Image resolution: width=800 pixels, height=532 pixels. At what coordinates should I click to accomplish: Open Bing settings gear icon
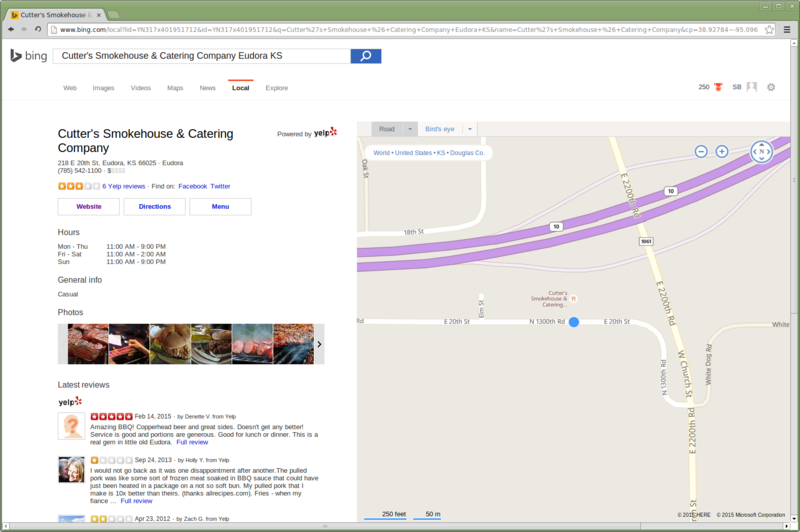[x=771, y=87]
